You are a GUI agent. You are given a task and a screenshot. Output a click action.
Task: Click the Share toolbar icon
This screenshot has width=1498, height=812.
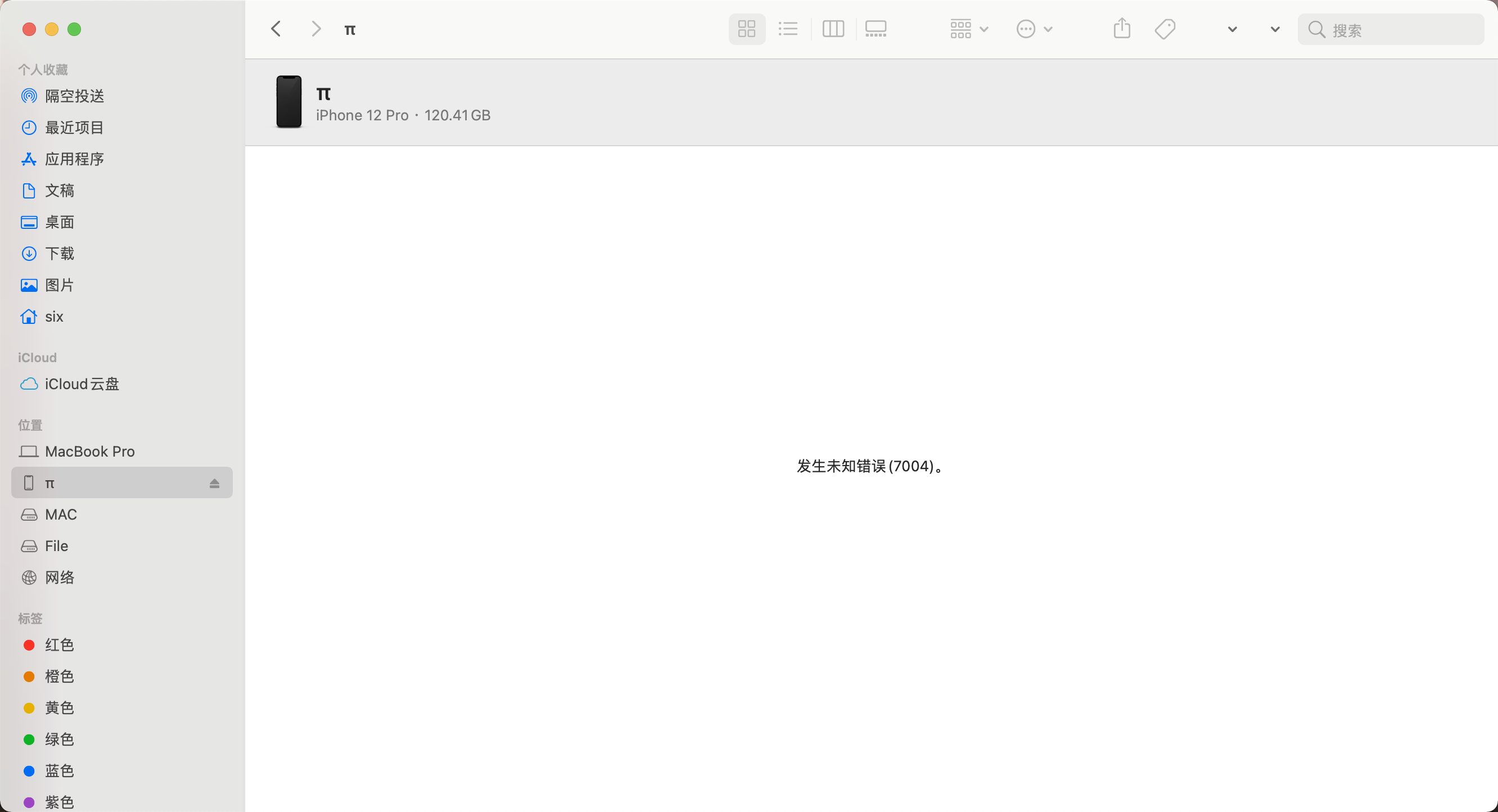pos(1122,29)
